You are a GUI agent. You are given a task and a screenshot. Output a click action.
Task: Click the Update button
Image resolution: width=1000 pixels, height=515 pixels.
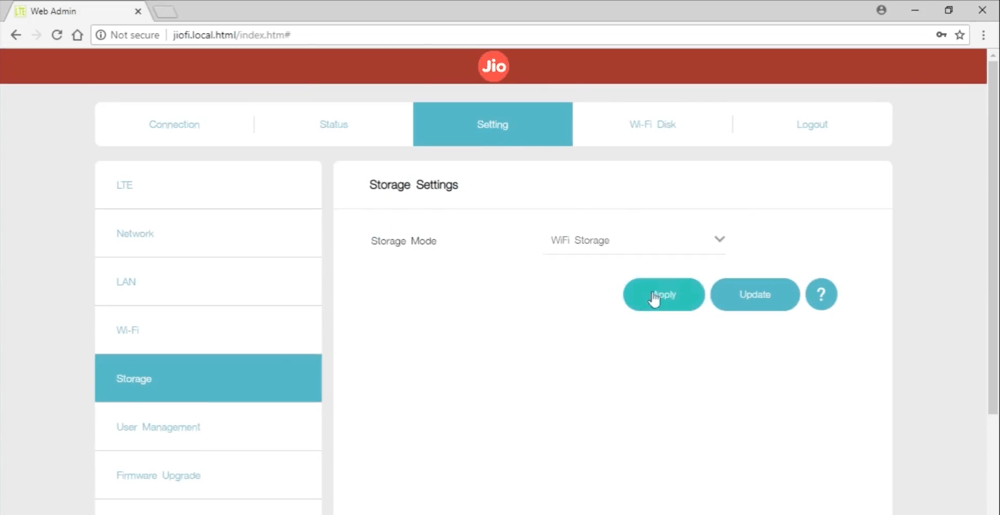point(755,294)
